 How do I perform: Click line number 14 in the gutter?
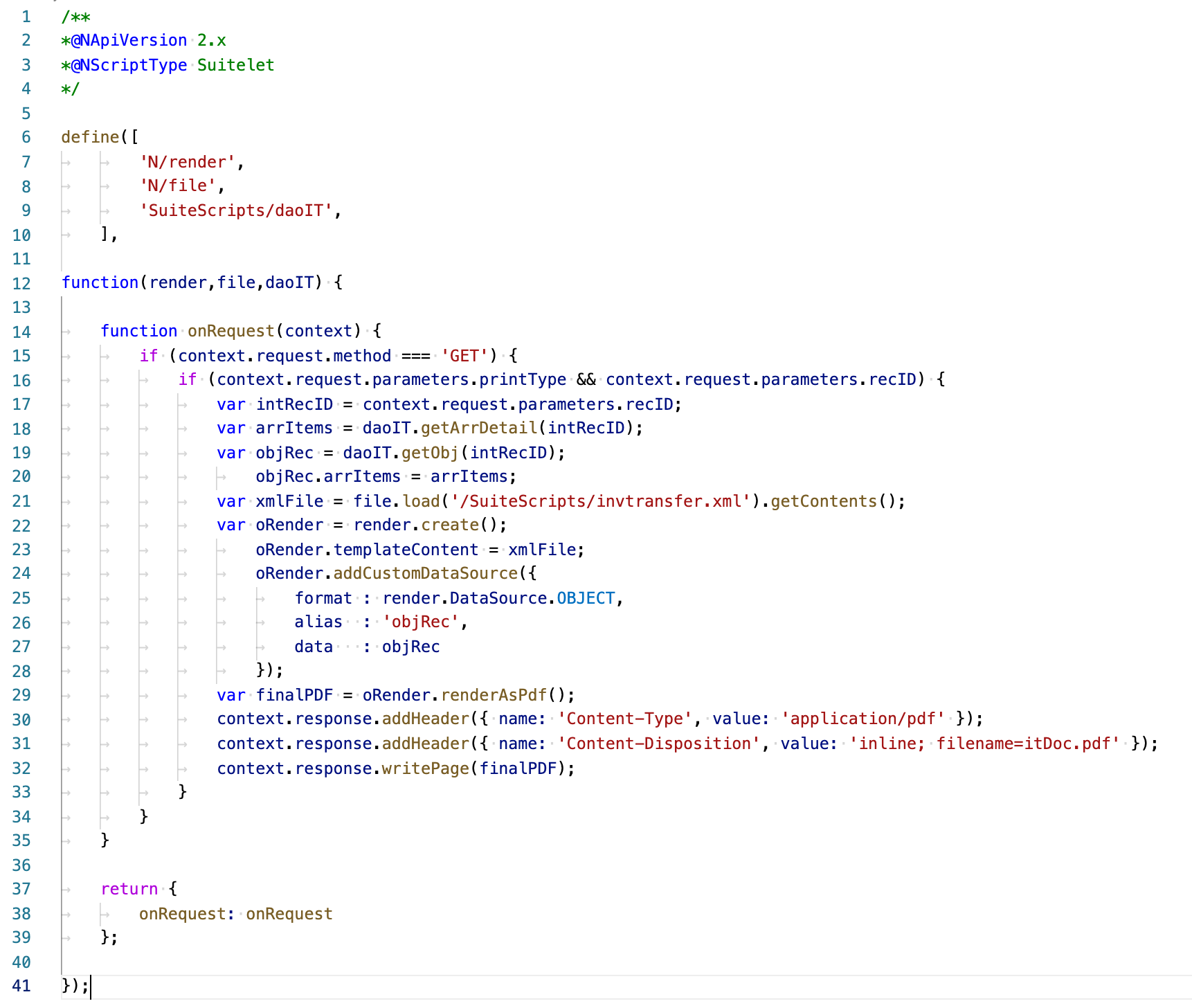(x=21, y=332)
